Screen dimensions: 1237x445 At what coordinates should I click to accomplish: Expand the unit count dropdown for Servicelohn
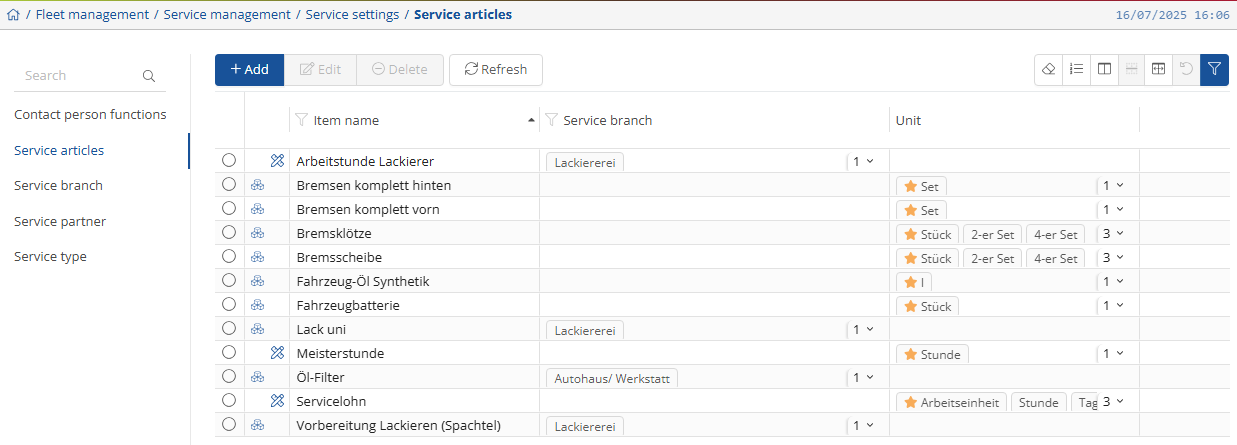[x=1113, y=401]
